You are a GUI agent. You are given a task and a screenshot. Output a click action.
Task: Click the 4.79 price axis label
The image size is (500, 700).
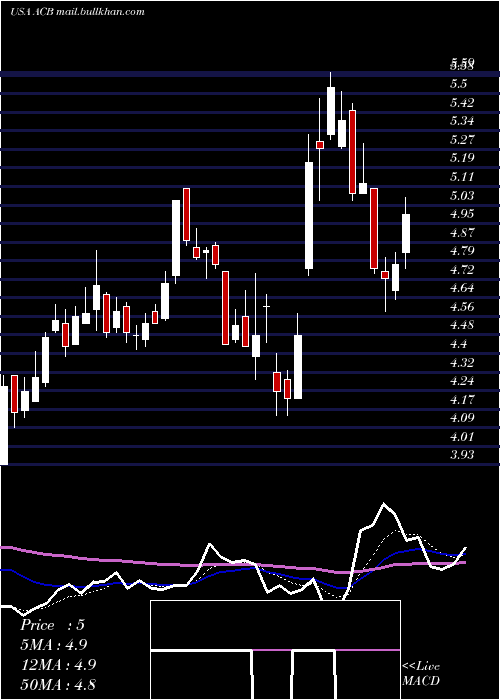(462, 251)
